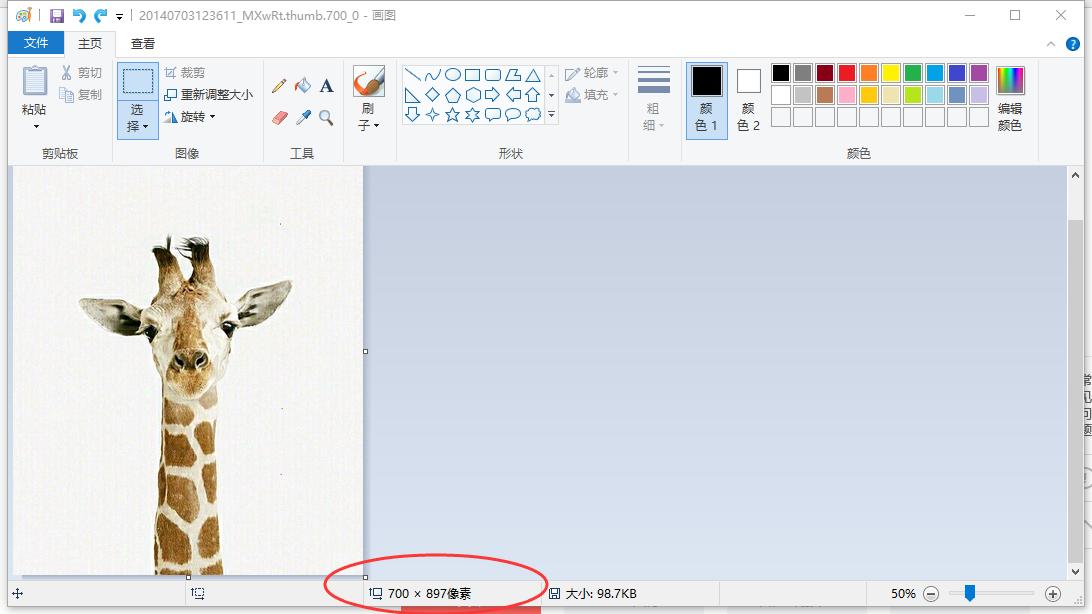Viewport: 1092px width, 614px height.
Task: Select the Pencil tool
Action: coord(277,86)
